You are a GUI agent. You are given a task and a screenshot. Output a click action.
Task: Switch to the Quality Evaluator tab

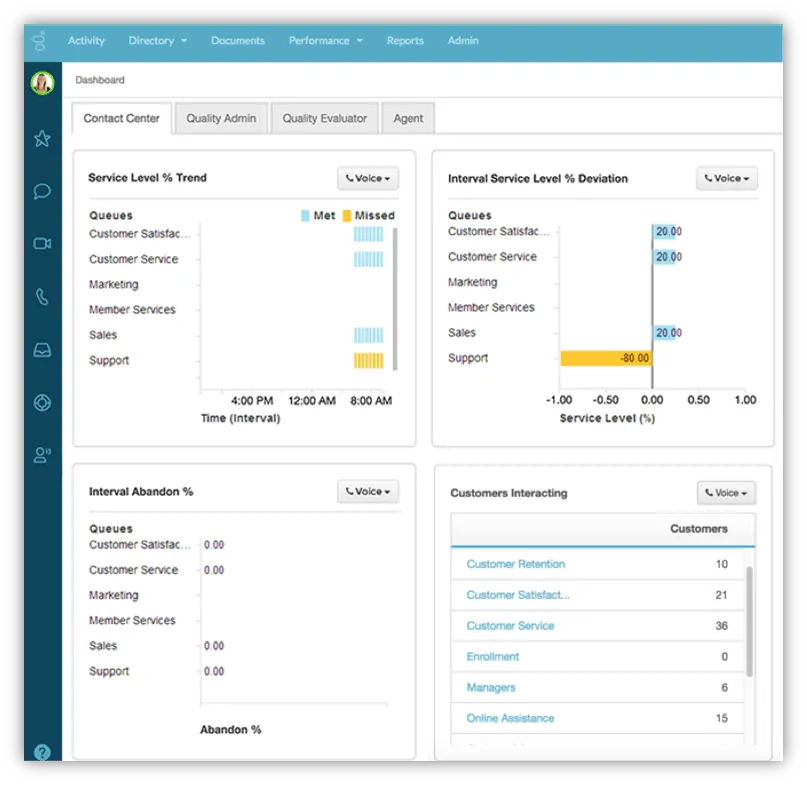tap(324, 118)
